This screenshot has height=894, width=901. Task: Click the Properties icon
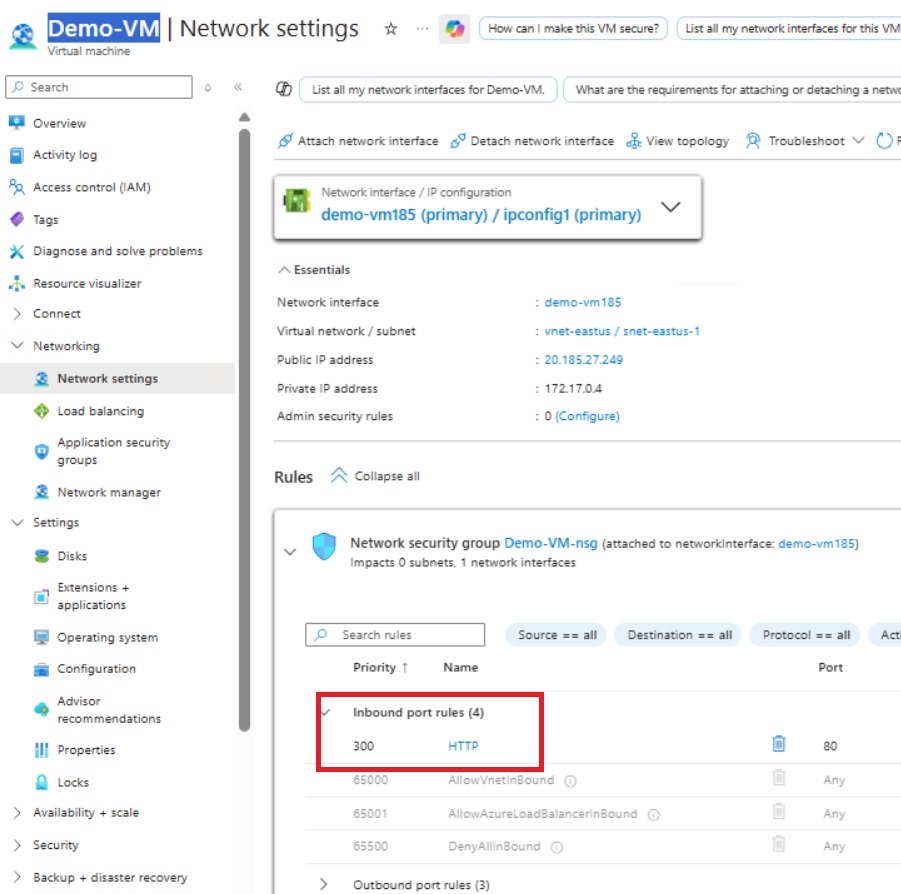click(x=41, y=750)
